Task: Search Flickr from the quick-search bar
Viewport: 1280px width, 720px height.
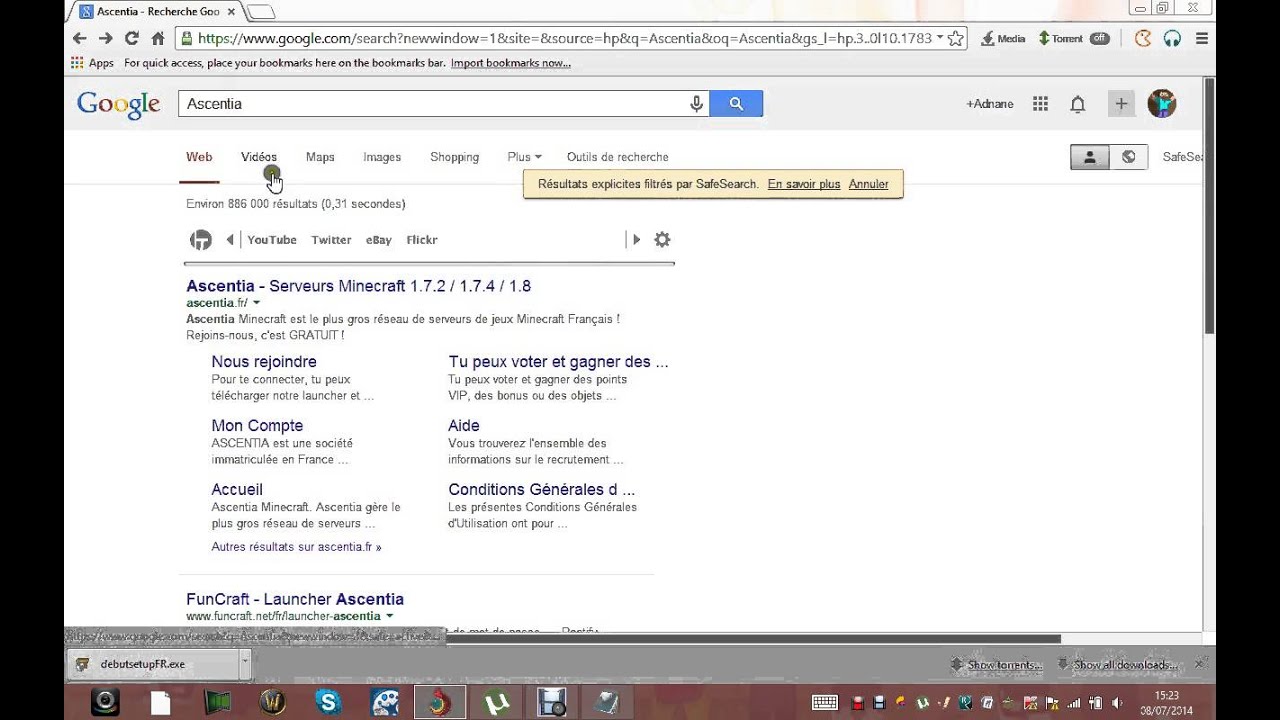Action: [422, 240]
